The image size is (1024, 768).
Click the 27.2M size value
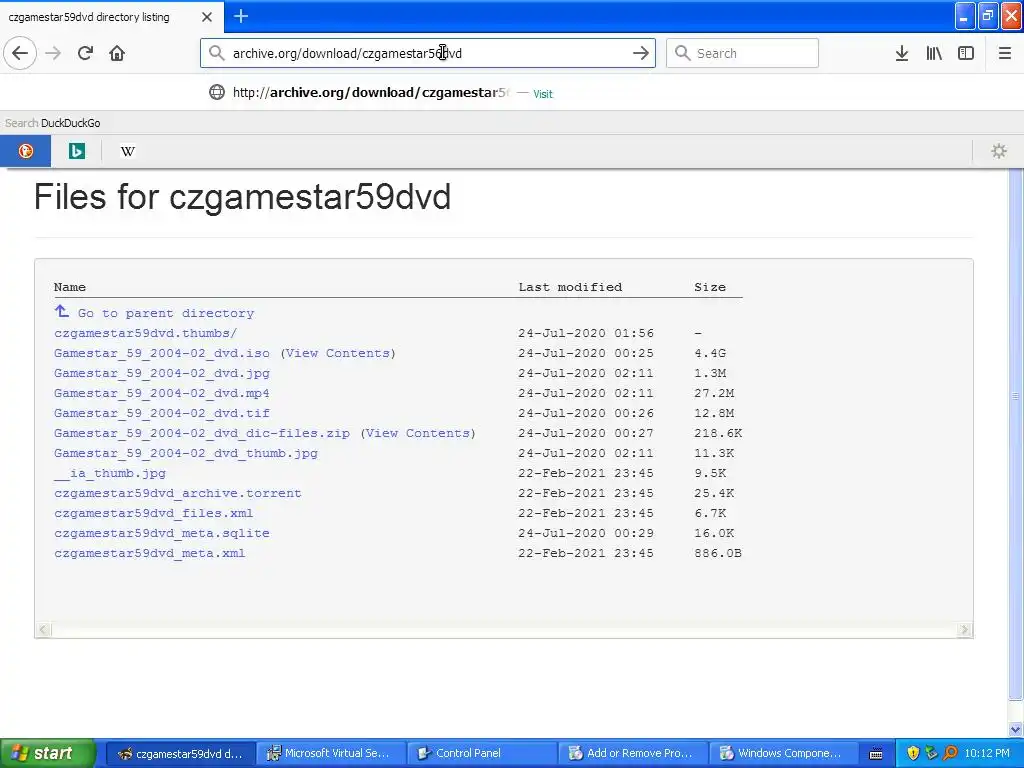pyautogui.click(x=714, y=393)
